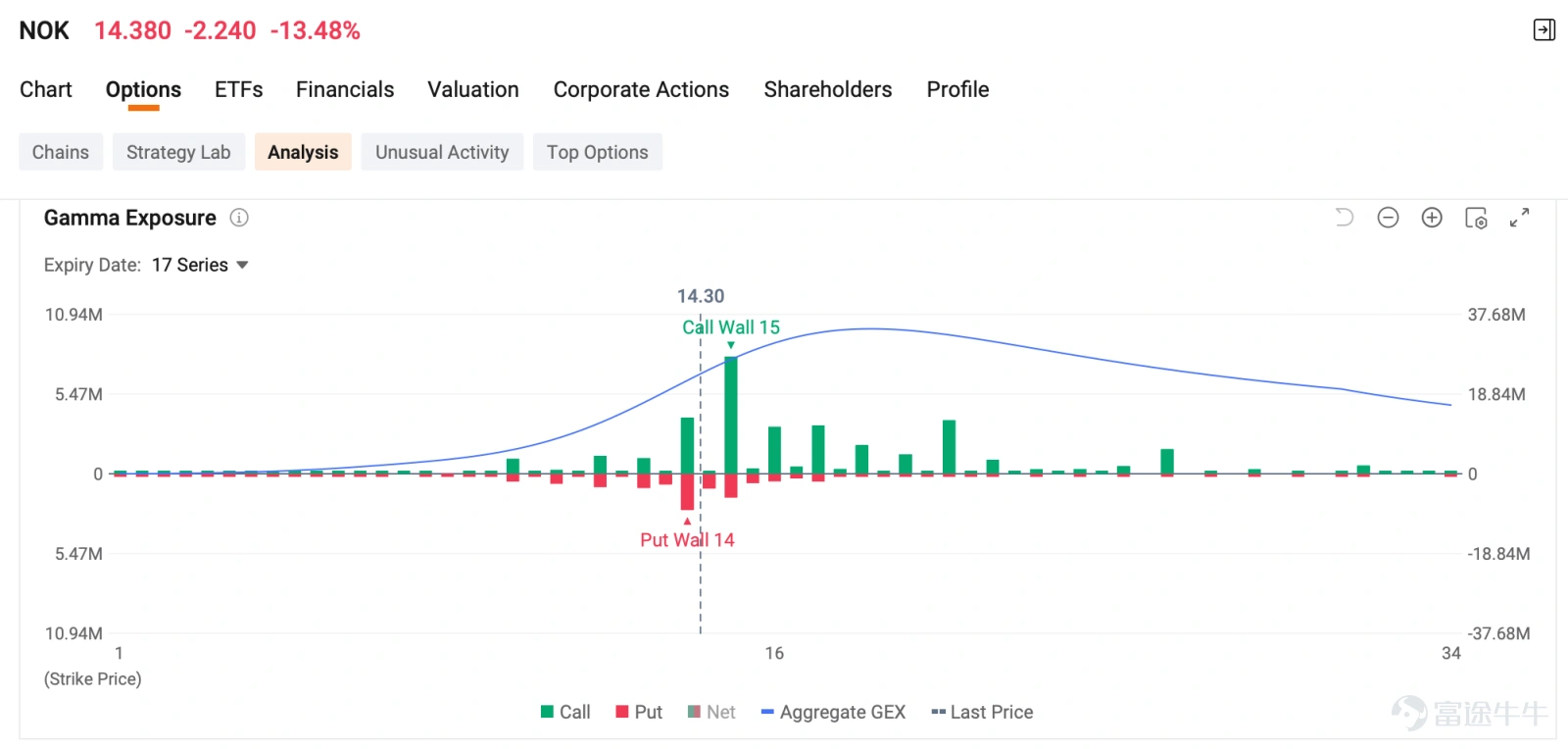Zoom in the chart with plus icon
Screen dimensions: 1568x749
pyautogui.click(x=1432, y=218)
